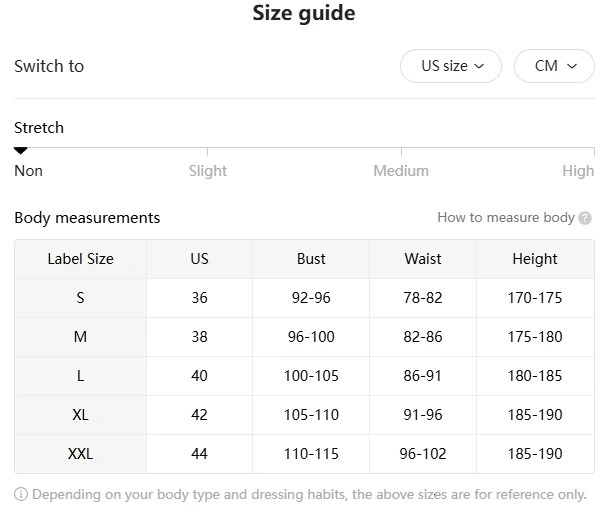Select the High stretch label
The width and height of the screenshot is (612, 525).
(x=578, y=171)
